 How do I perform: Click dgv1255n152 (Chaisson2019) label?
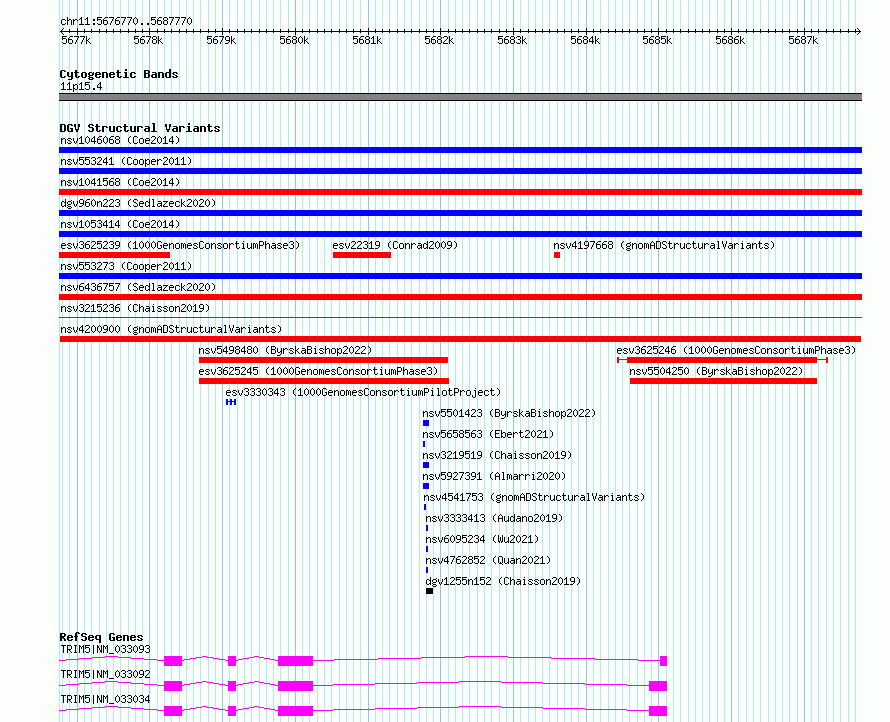click(x=503, y=581)
